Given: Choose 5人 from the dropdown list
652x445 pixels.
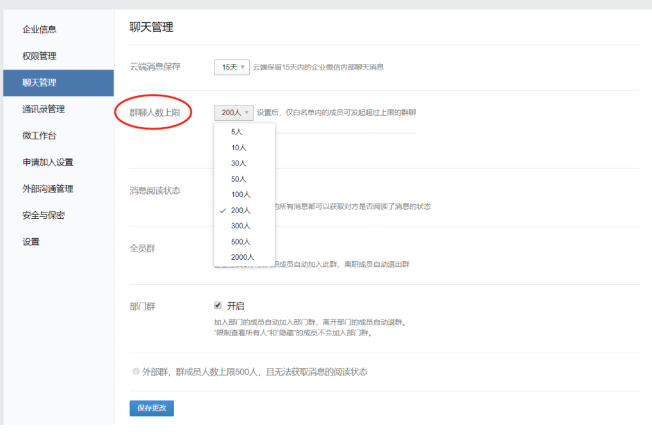Looking at the screenshot, I should [237, 132].
